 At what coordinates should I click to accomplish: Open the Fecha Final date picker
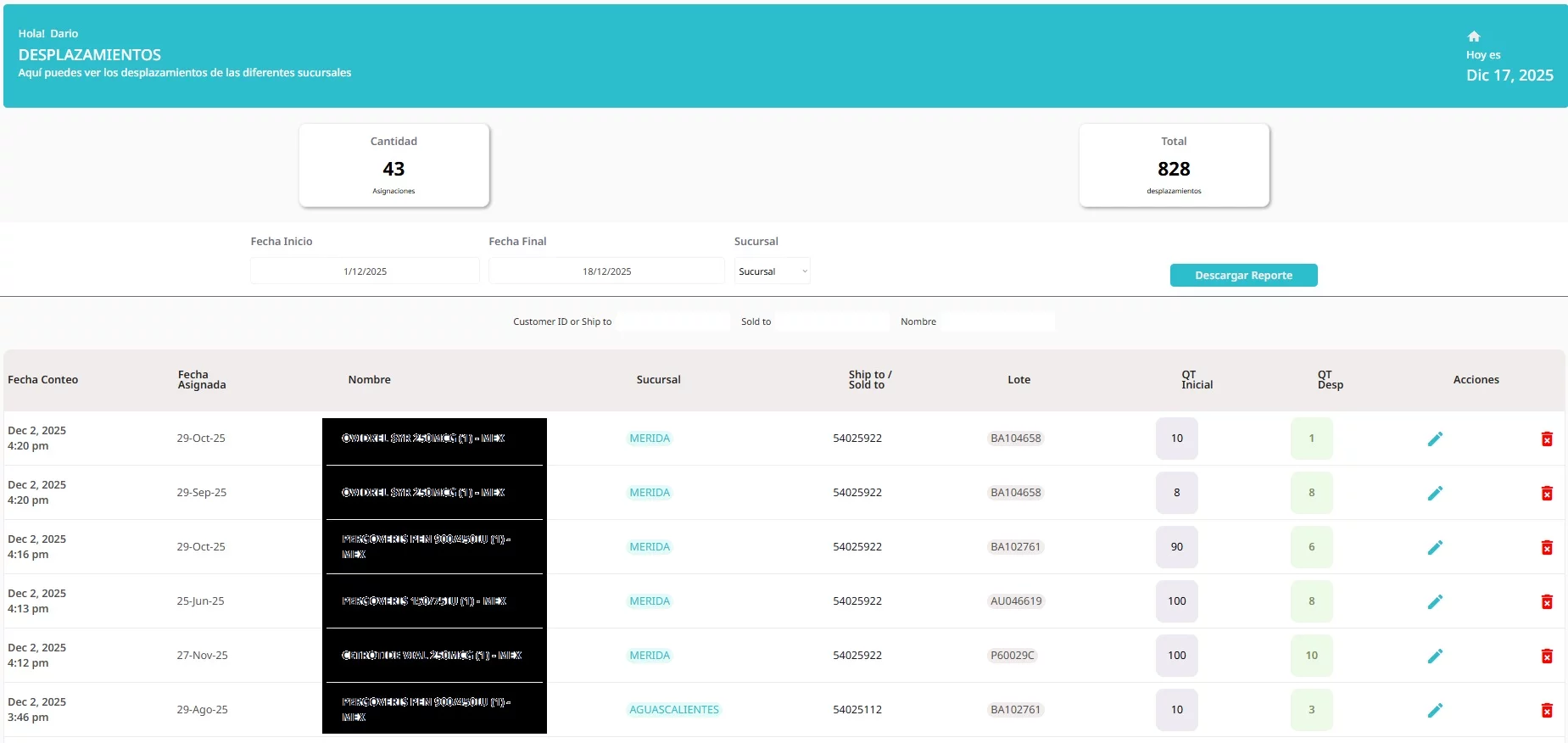(606, 271)
